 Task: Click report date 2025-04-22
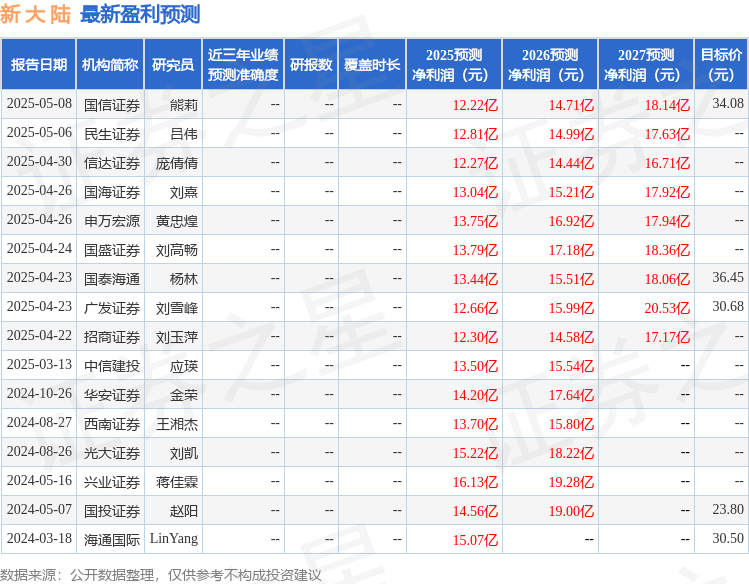39,335
